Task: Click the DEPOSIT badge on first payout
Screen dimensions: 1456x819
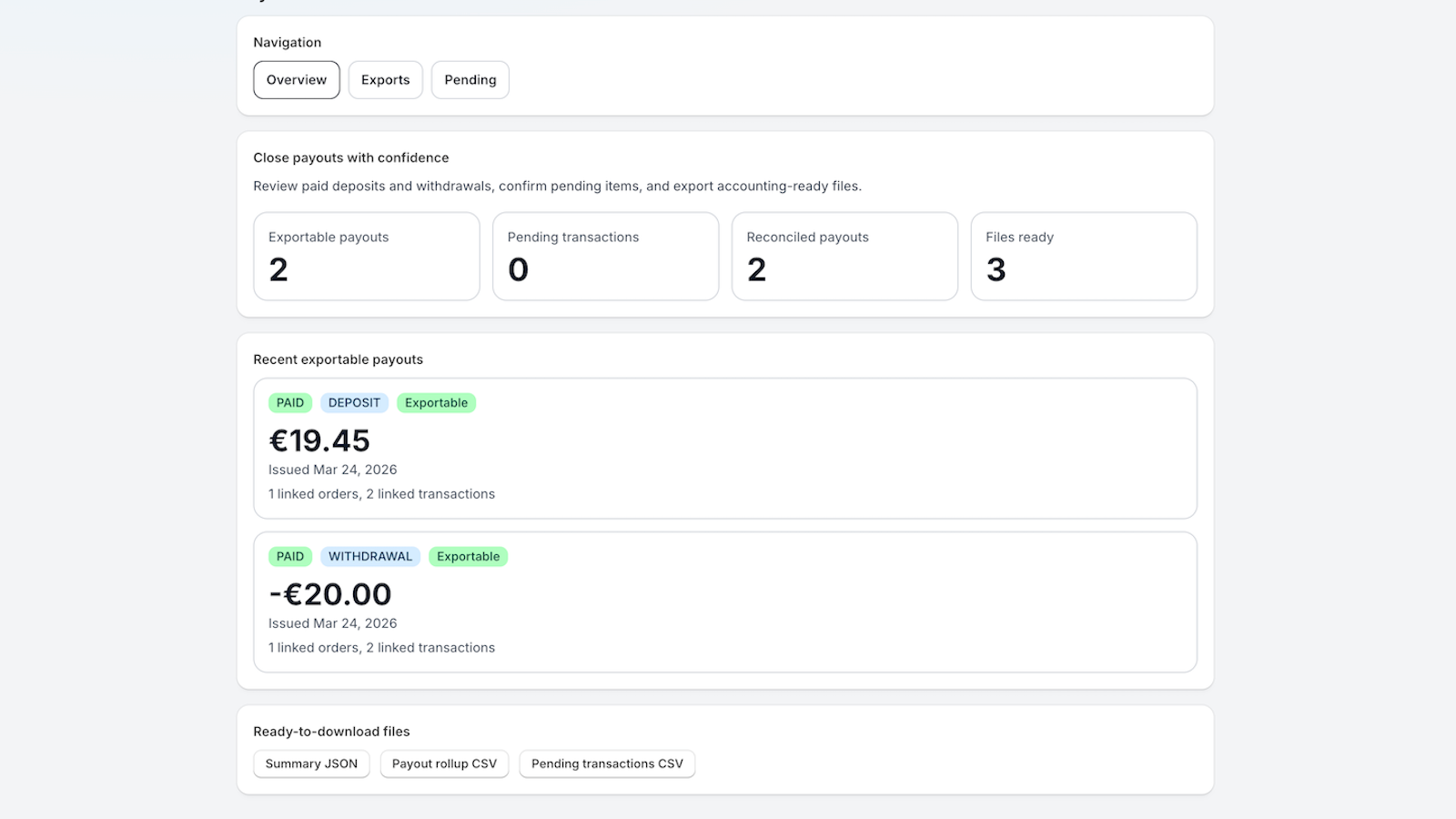Action: coord(354,403)
